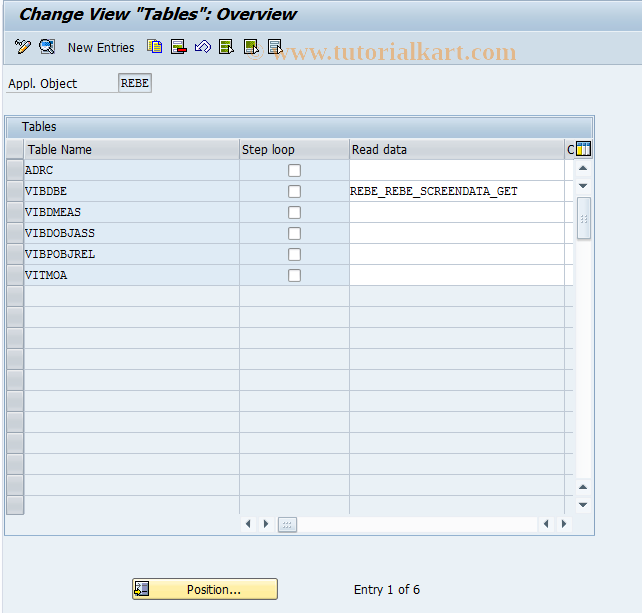Screen dimensions: 642x613
Task: Select the VIBDMEAS row selector
Action: click(x=15, y=212)
